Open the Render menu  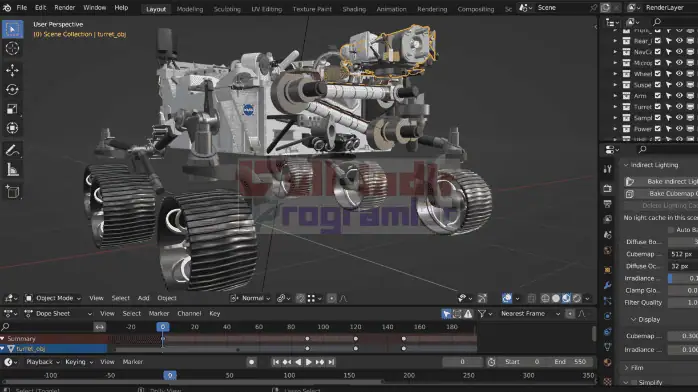[x=65, y=8]
